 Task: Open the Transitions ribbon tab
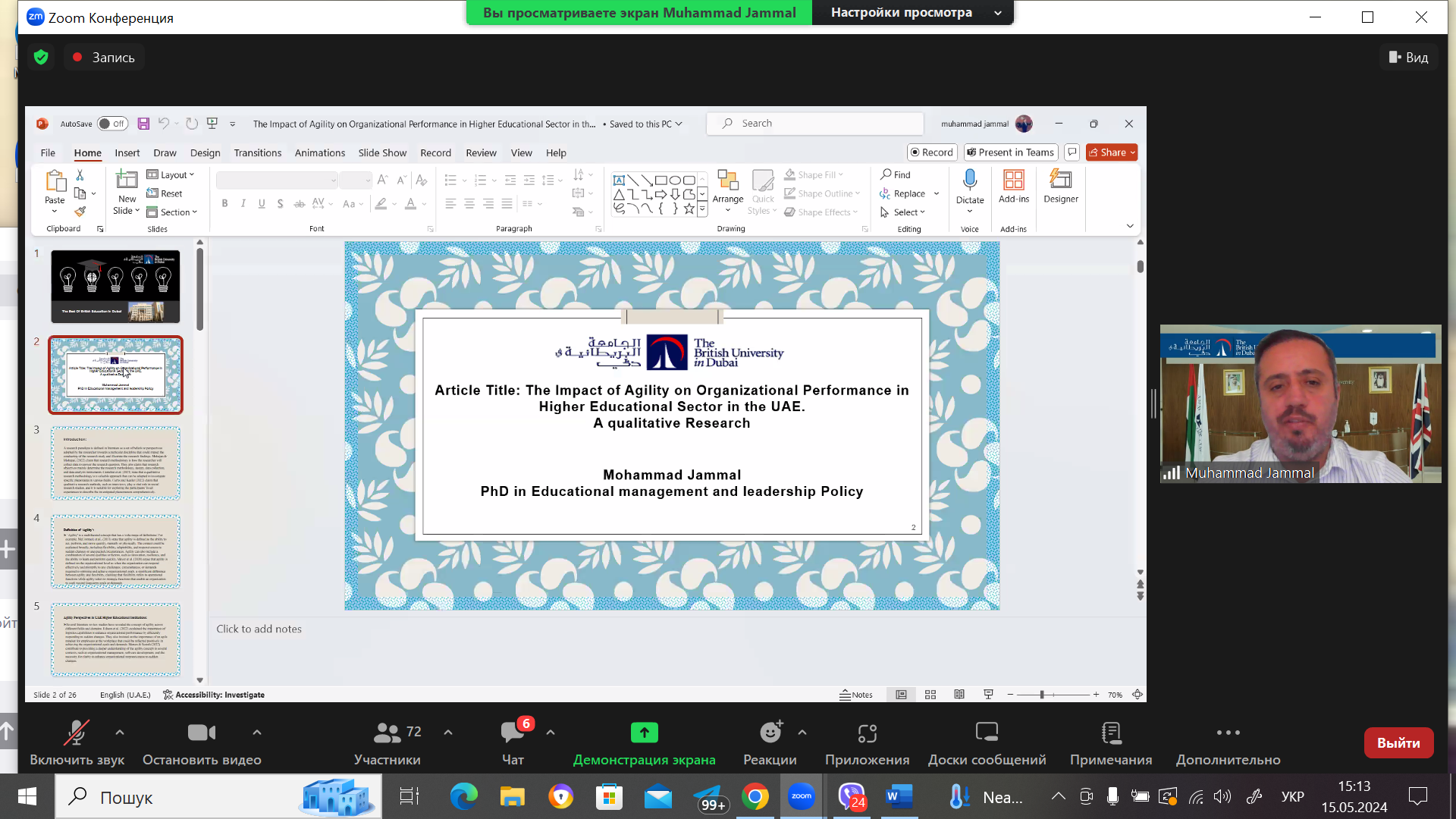257,152
